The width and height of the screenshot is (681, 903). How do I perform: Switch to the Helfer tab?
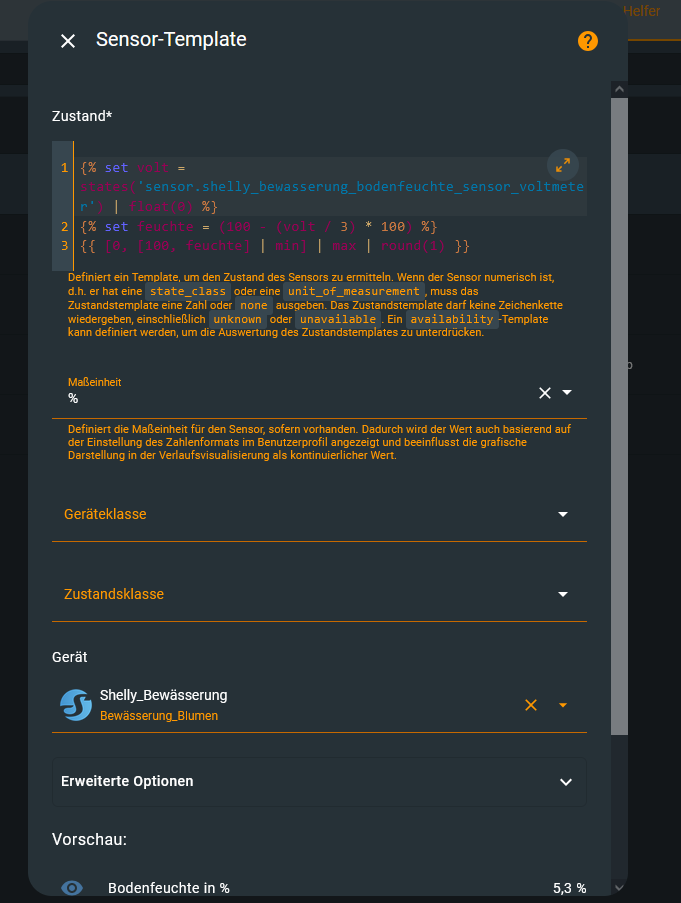coord(642,11)
